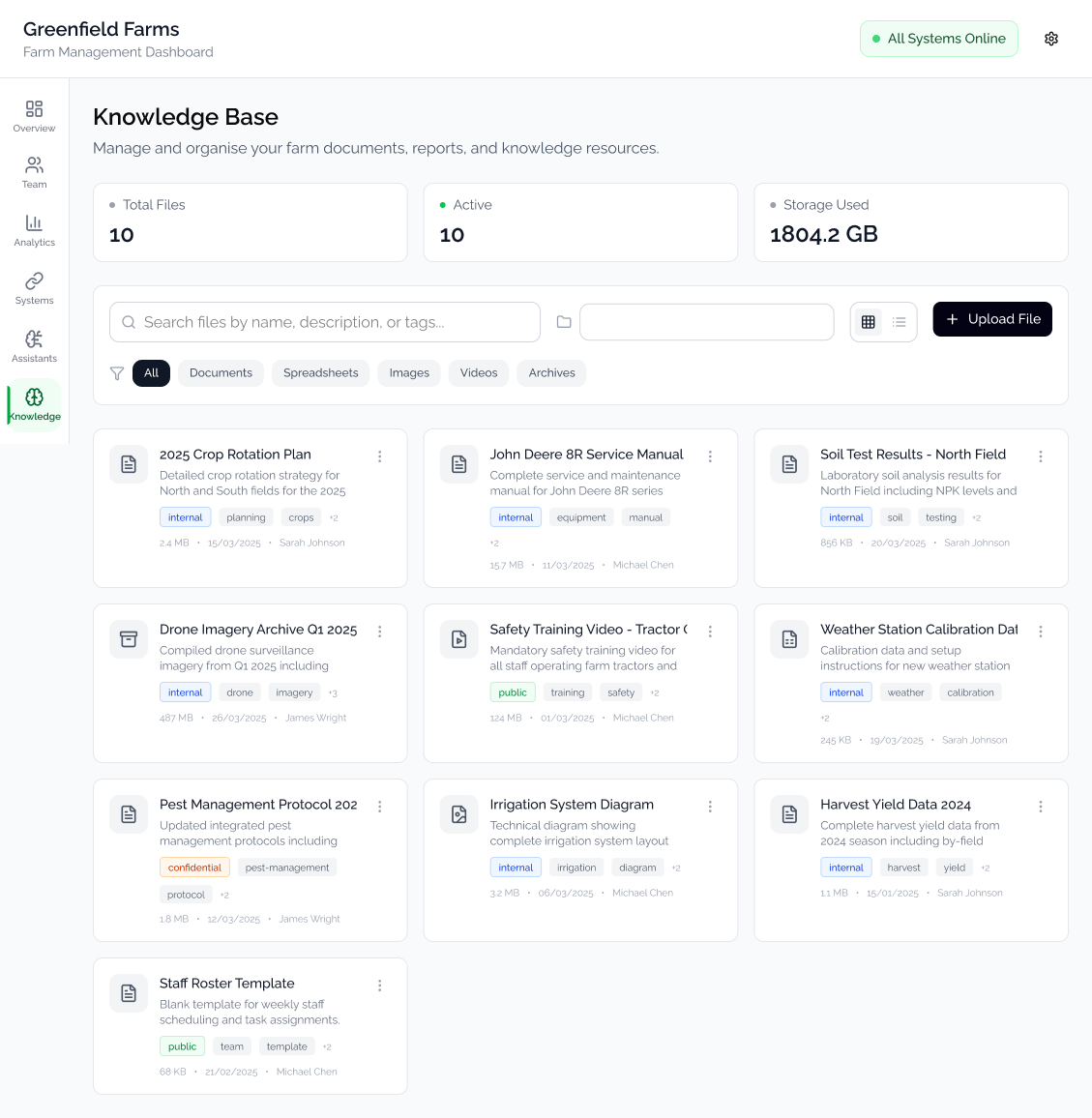Go to Overview in the sidebar
The image size is (1092, 1118).
[34, 116]
